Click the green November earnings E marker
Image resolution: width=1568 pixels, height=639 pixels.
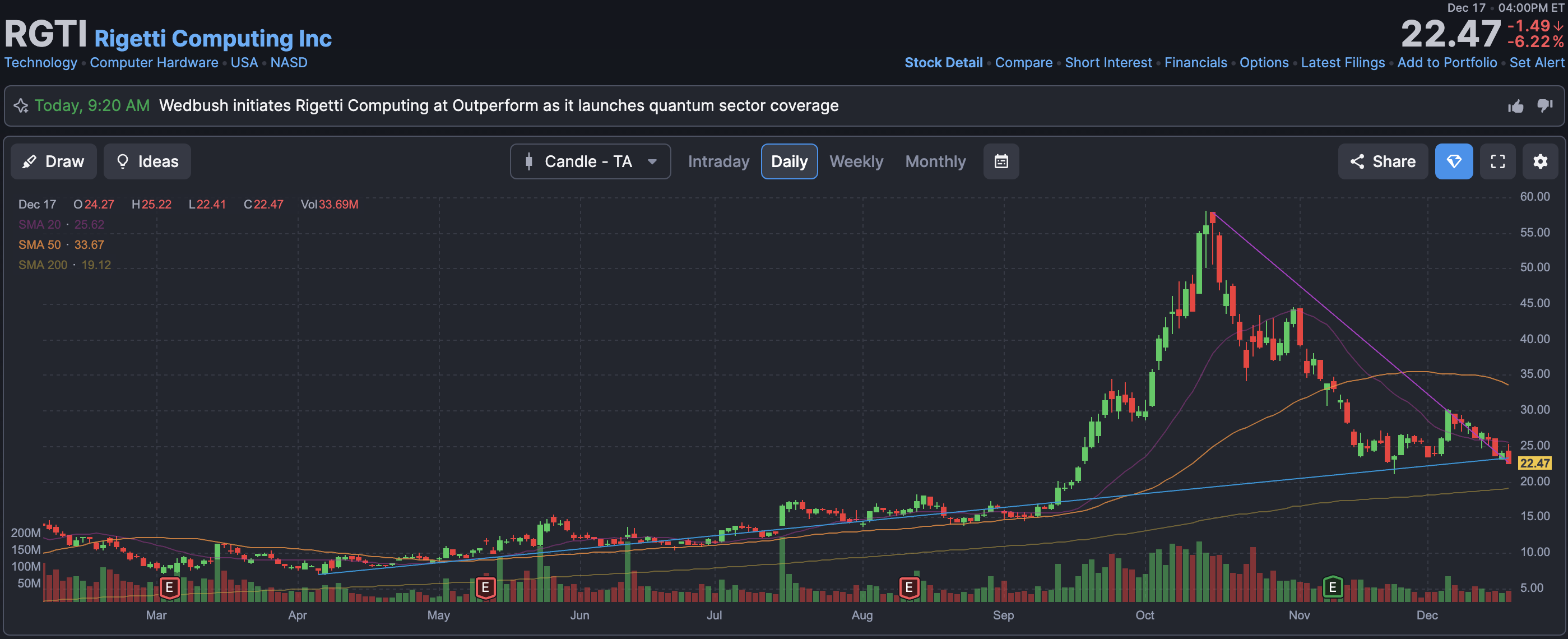tap(1333, 587)
